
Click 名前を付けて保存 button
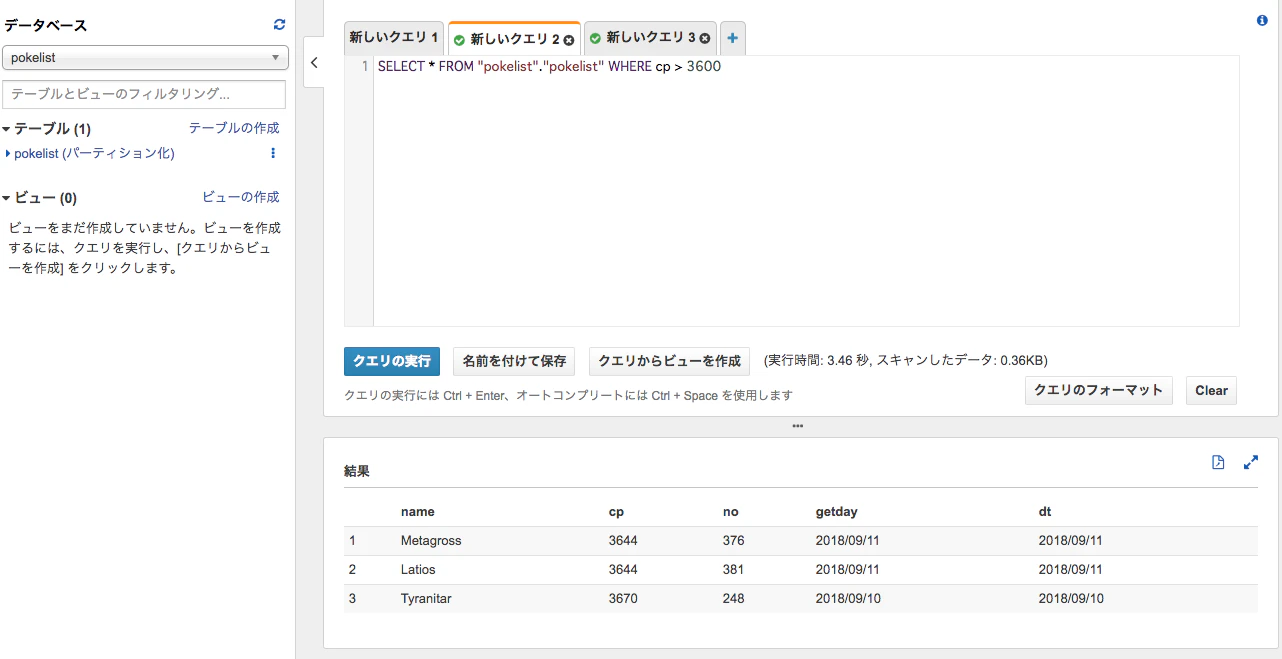click(x=514, y=361)
